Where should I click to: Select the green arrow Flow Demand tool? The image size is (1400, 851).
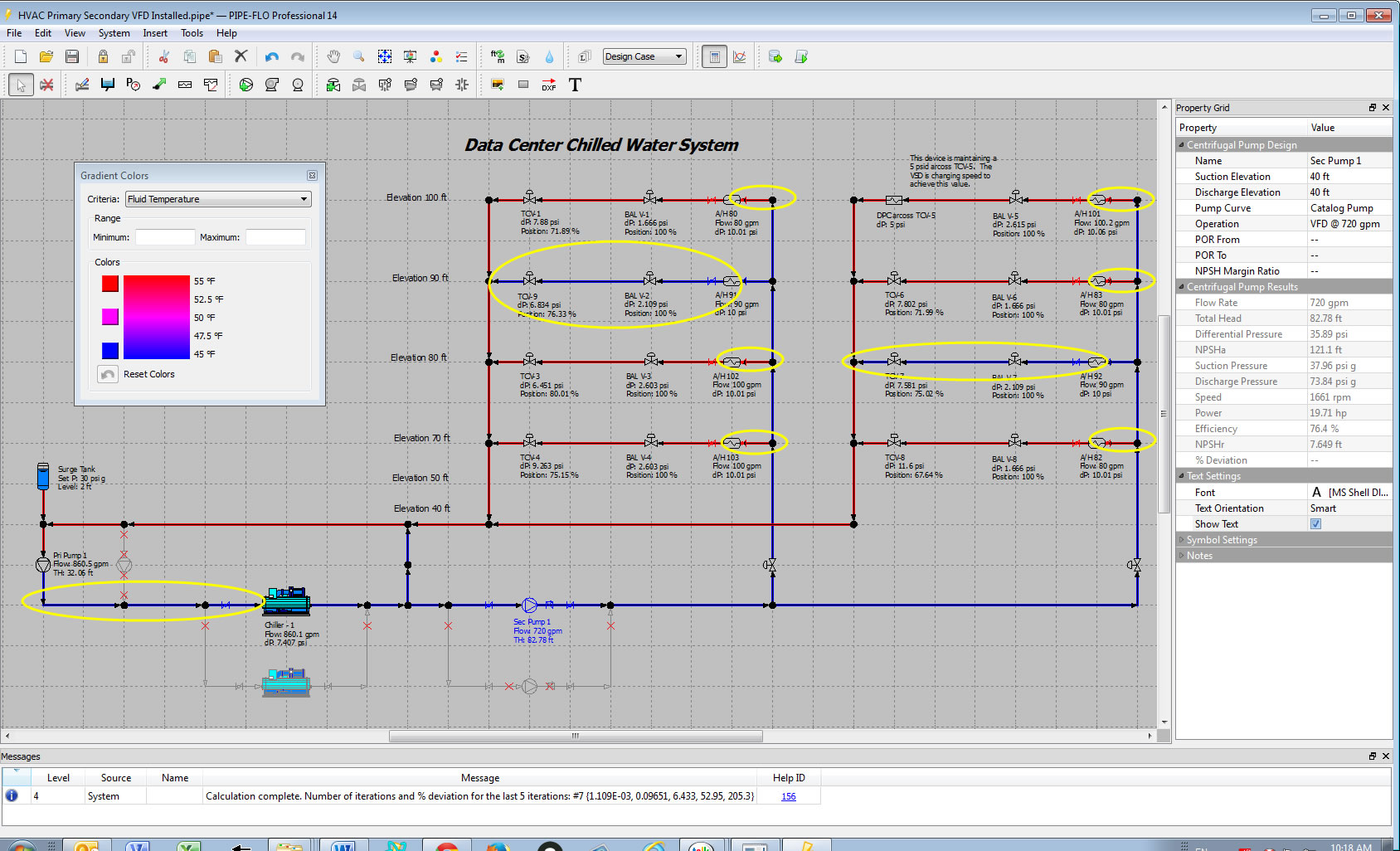coord(159,85)
